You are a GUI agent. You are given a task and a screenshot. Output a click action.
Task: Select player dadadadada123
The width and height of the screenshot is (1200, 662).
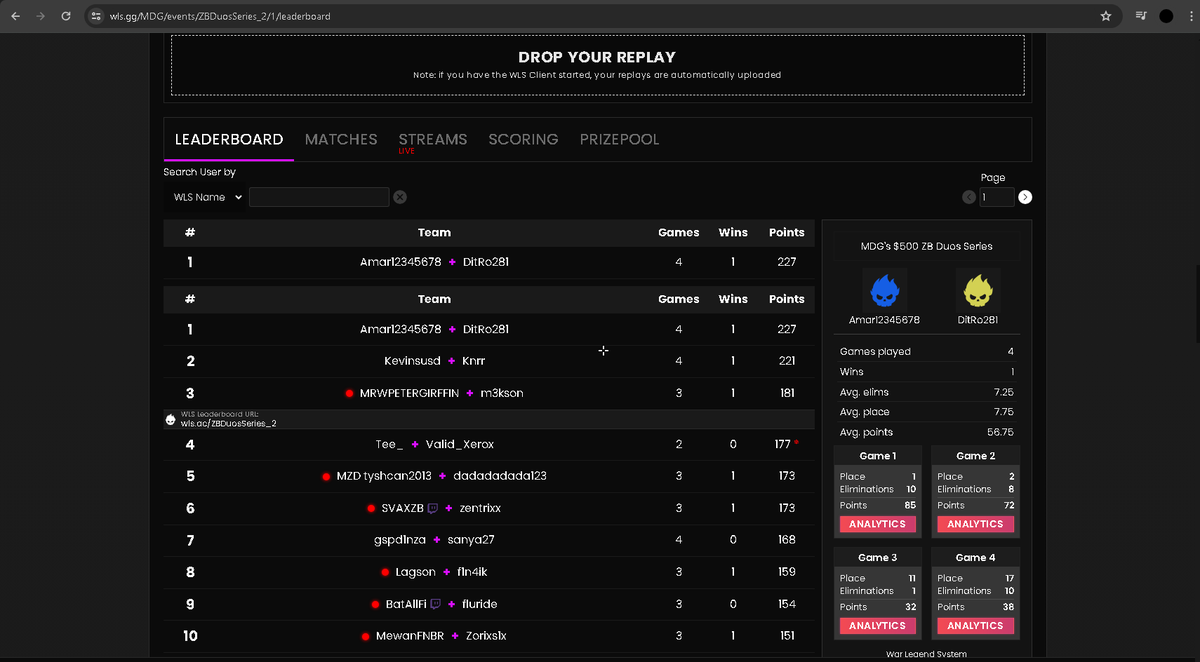click(500, 476)
